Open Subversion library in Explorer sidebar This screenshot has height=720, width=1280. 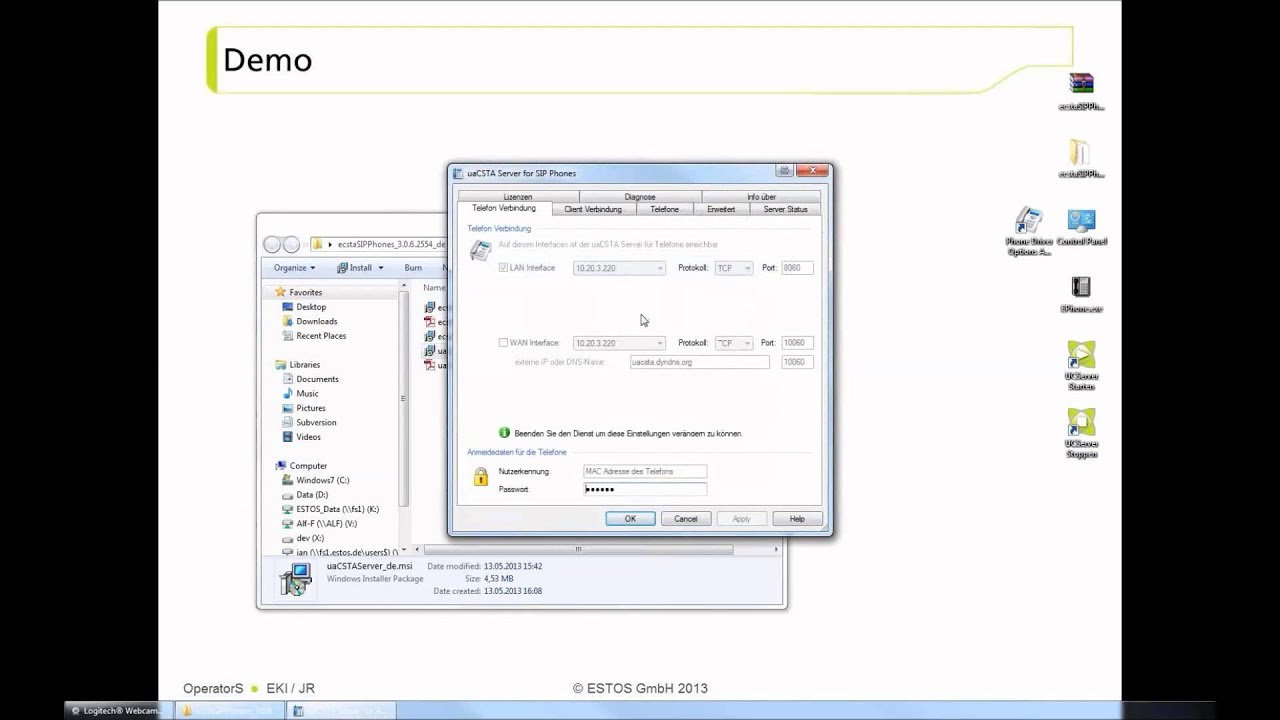pyautogui.click(x=316, y=422)
